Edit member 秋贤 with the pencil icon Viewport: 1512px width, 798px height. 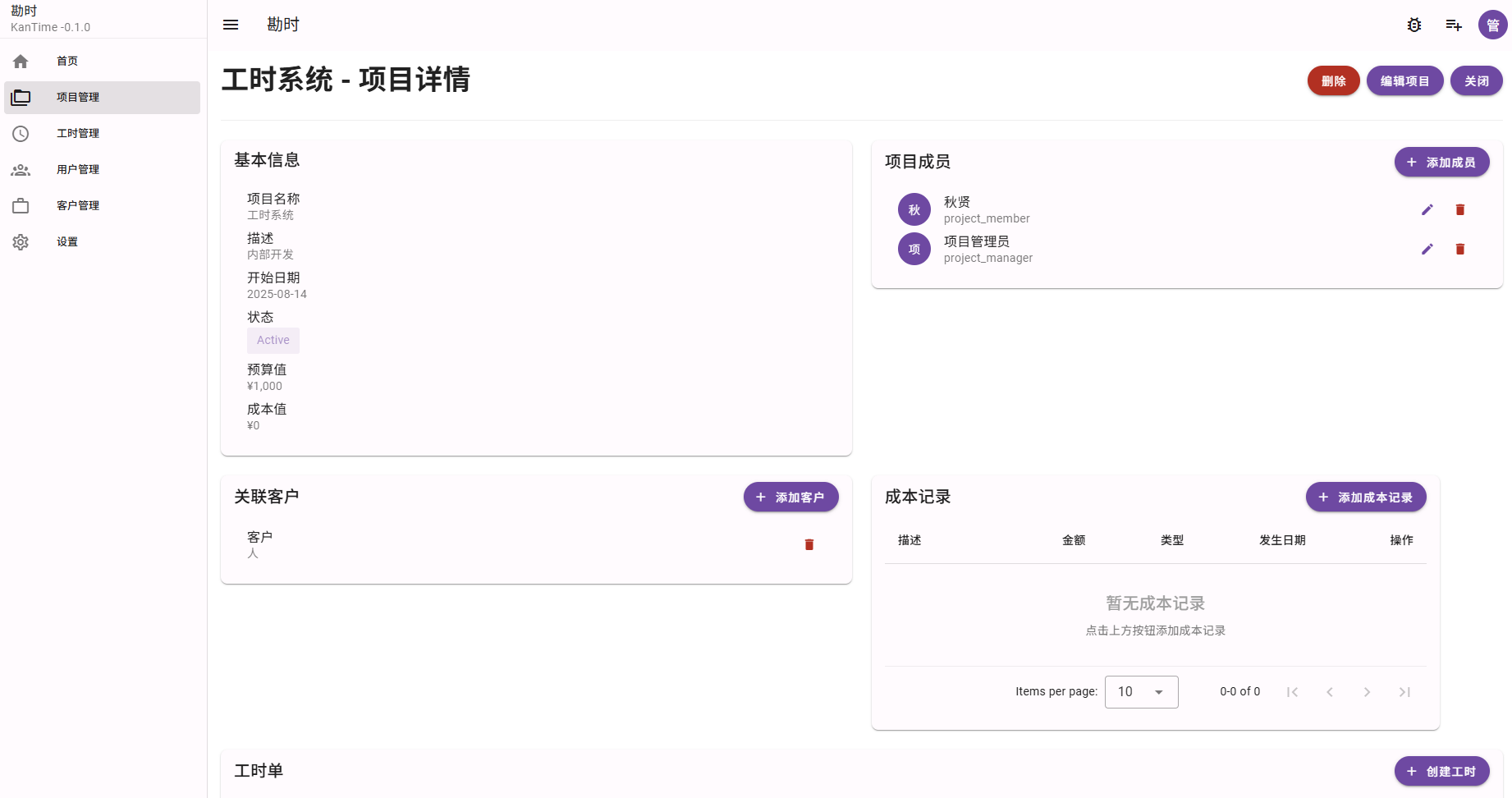[1427, 209]
